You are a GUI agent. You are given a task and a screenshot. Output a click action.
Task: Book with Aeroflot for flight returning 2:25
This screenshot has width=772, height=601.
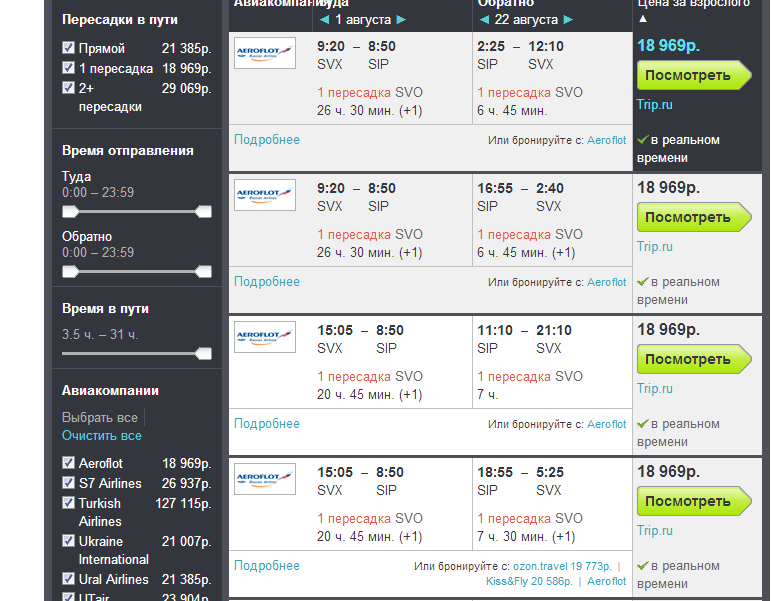[607, 140]
